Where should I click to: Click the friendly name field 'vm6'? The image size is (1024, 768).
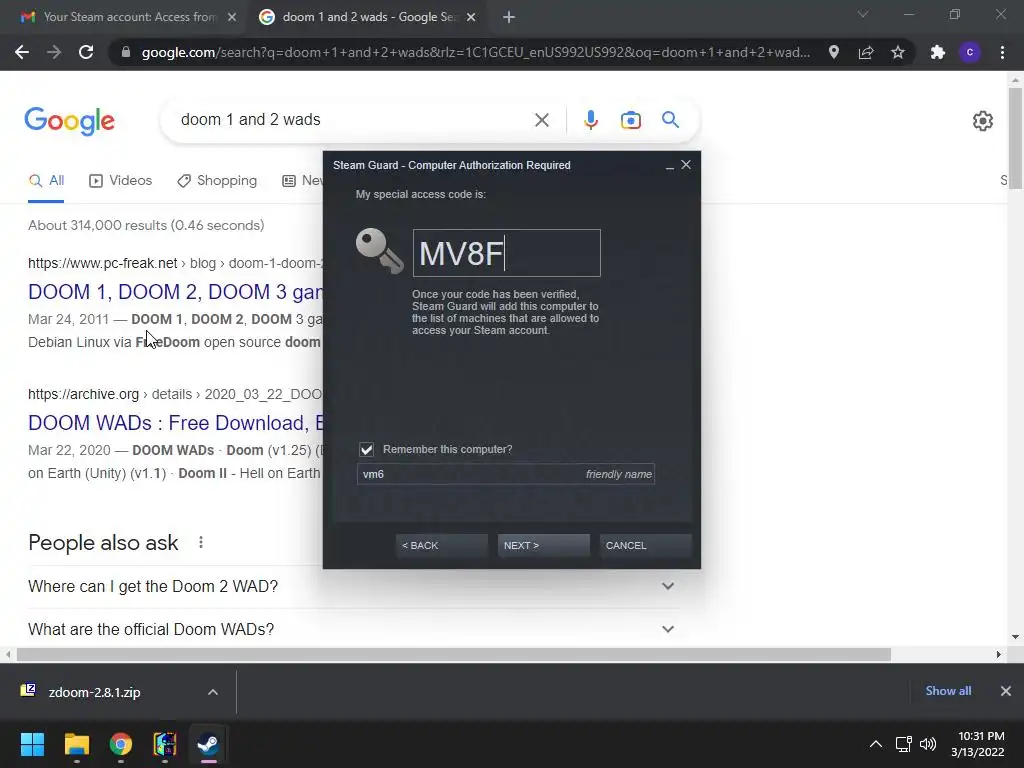(x=505, y=474)
